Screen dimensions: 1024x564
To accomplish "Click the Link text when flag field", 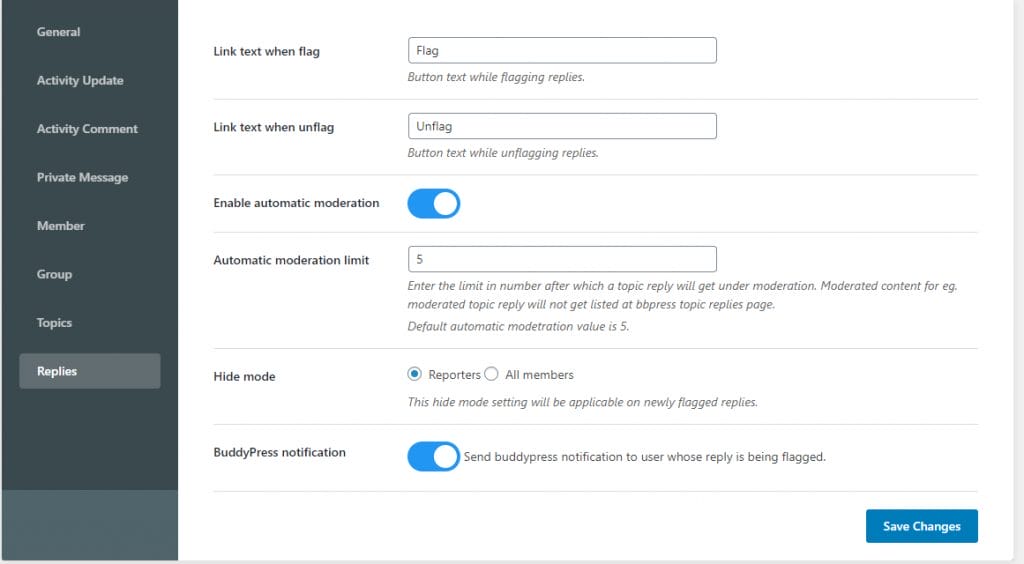I will pos(562,51).
